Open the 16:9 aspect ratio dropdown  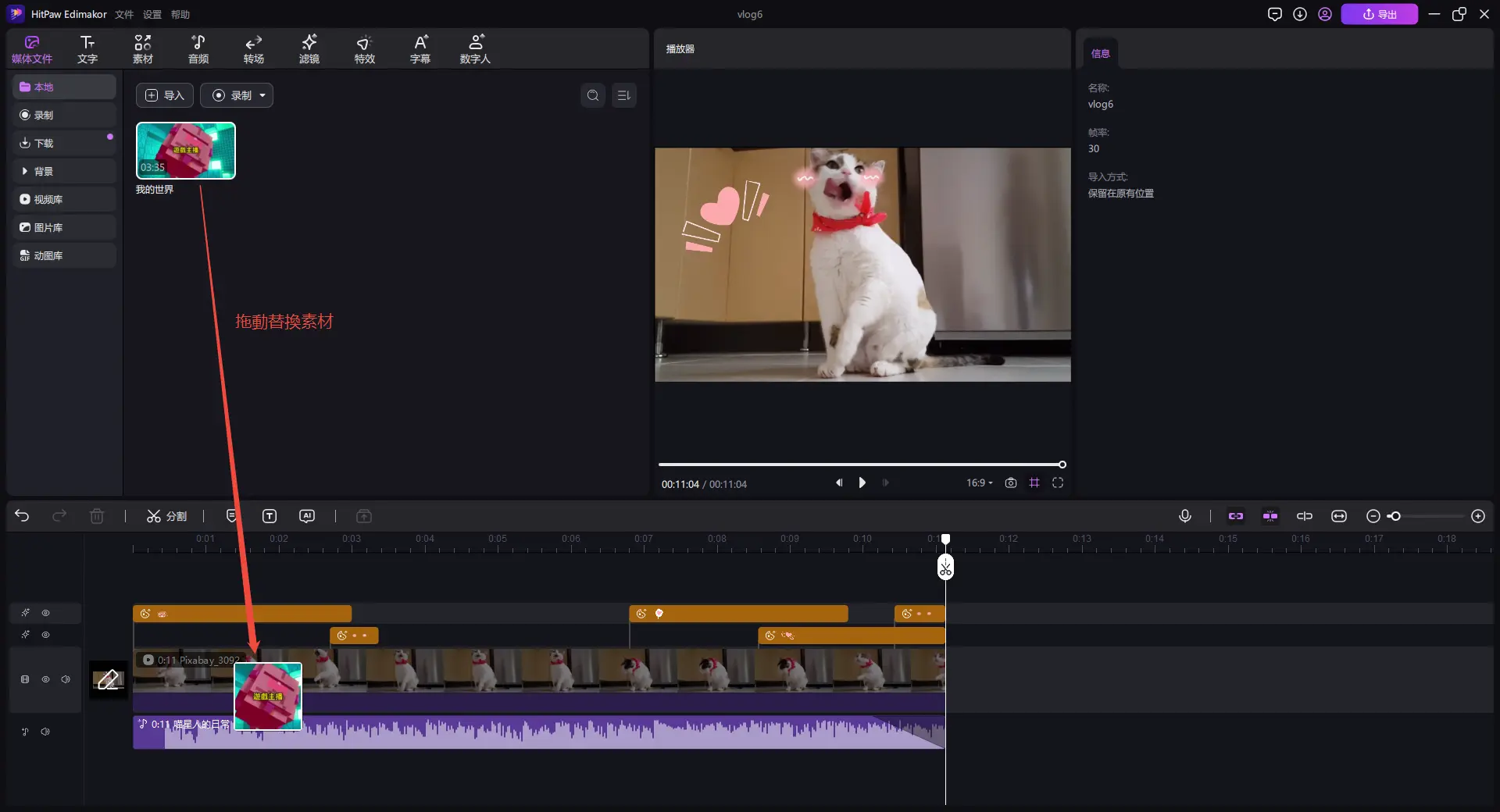pyautogui.click(x=980, y=483)
